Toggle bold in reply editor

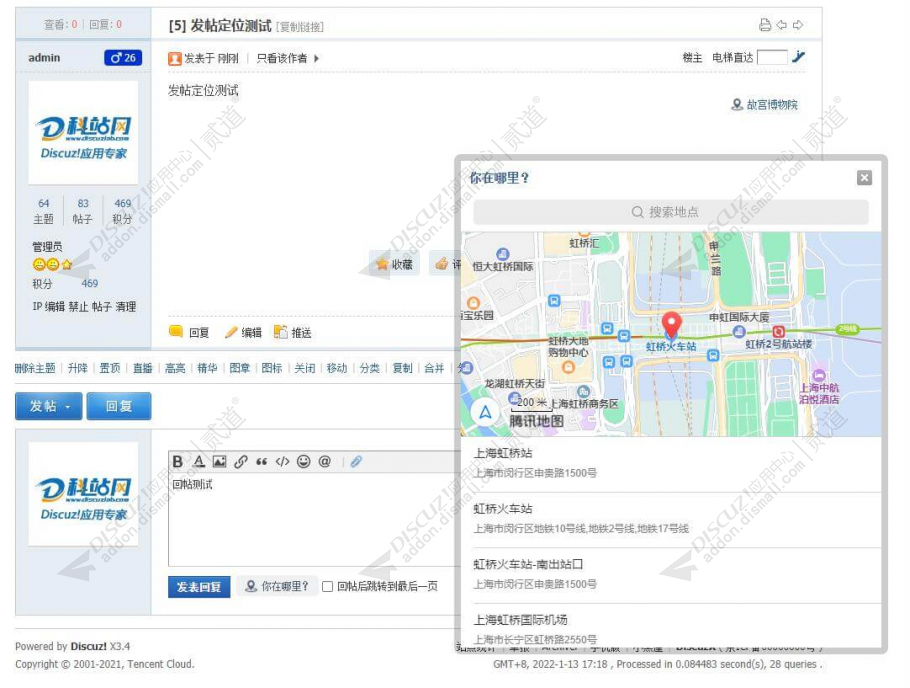pyautogui.click(x=178, y=462)
